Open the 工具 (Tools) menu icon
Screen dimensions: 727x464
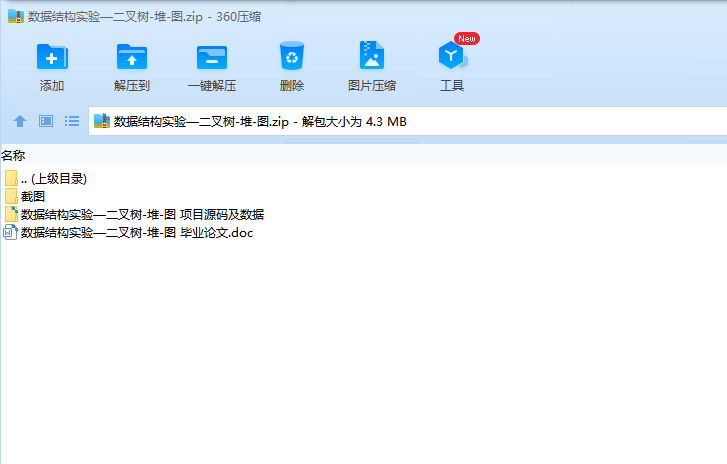452,55
